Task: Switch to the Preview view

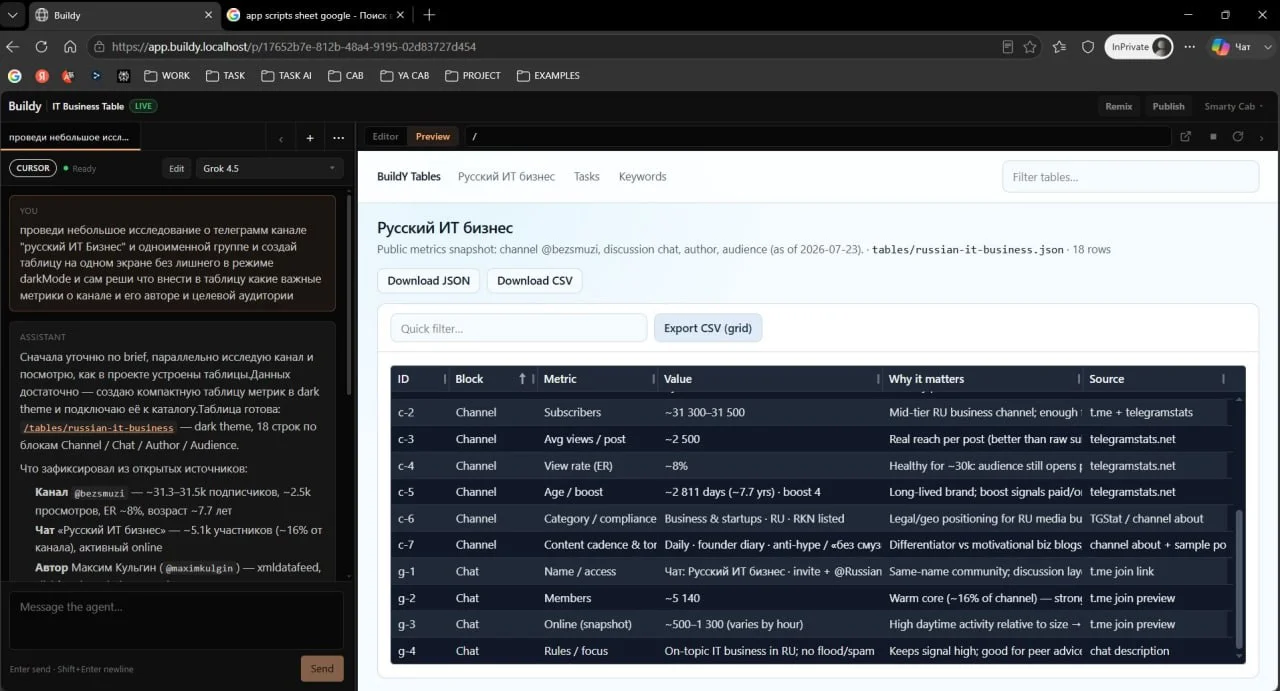Action: click(433, 137)
